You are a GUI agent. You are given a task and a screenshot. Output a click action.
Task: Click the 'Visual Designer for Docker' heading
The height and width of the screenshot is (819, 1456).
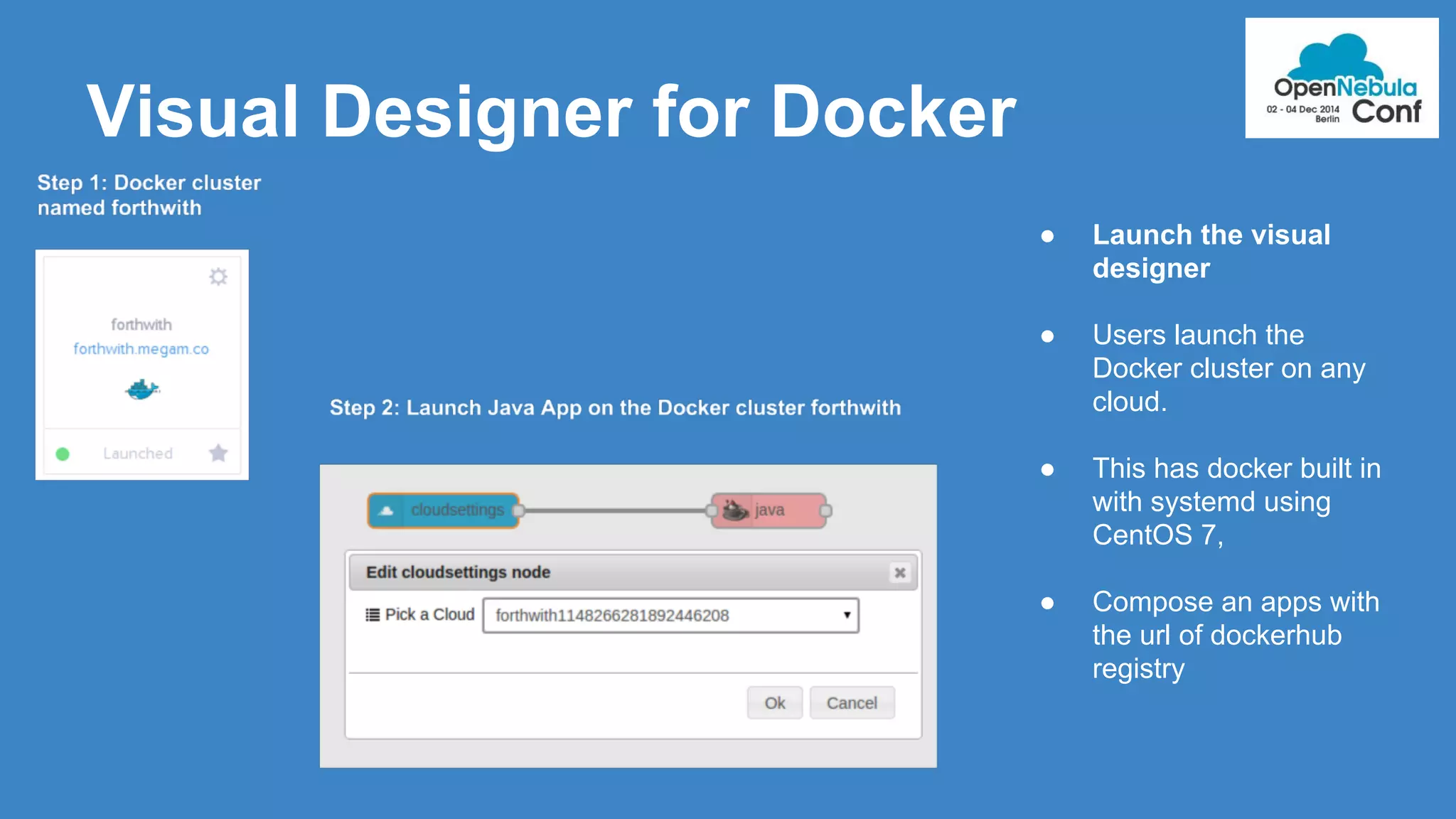tap(551, 112)
